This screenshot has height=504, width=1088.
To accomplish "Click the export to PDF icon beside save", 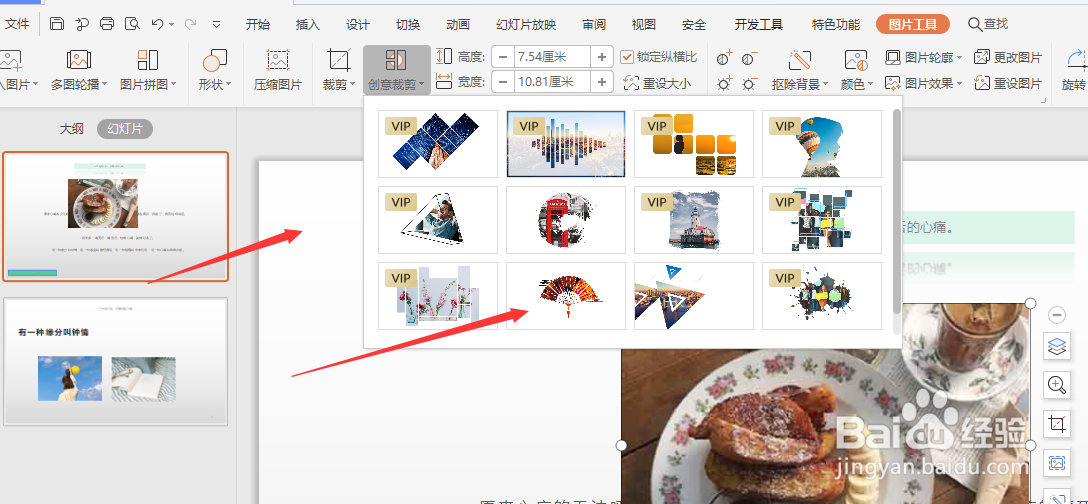I will click(x=82, y=24).
